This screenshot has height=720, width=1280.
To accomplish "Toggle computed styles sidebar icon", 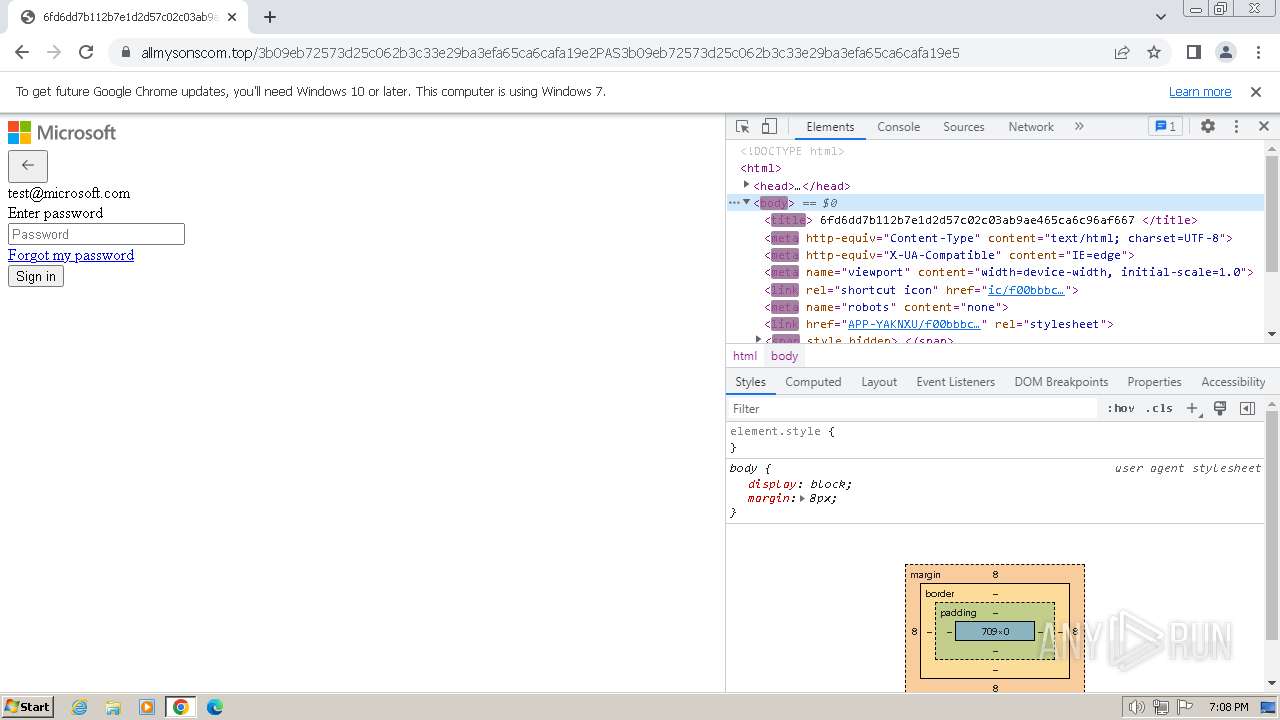I will click(1247, 408).
